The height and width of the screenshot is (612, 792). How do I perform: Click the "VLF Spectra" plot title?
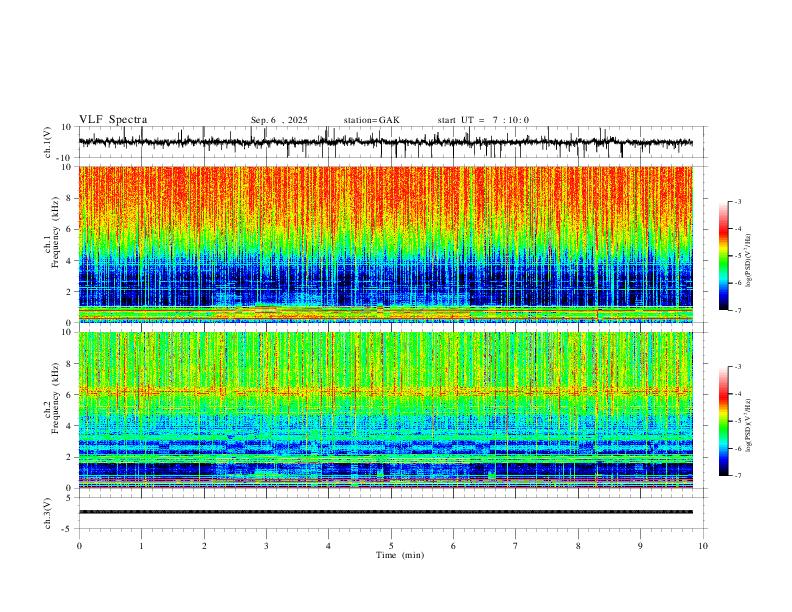coord(113,120)
